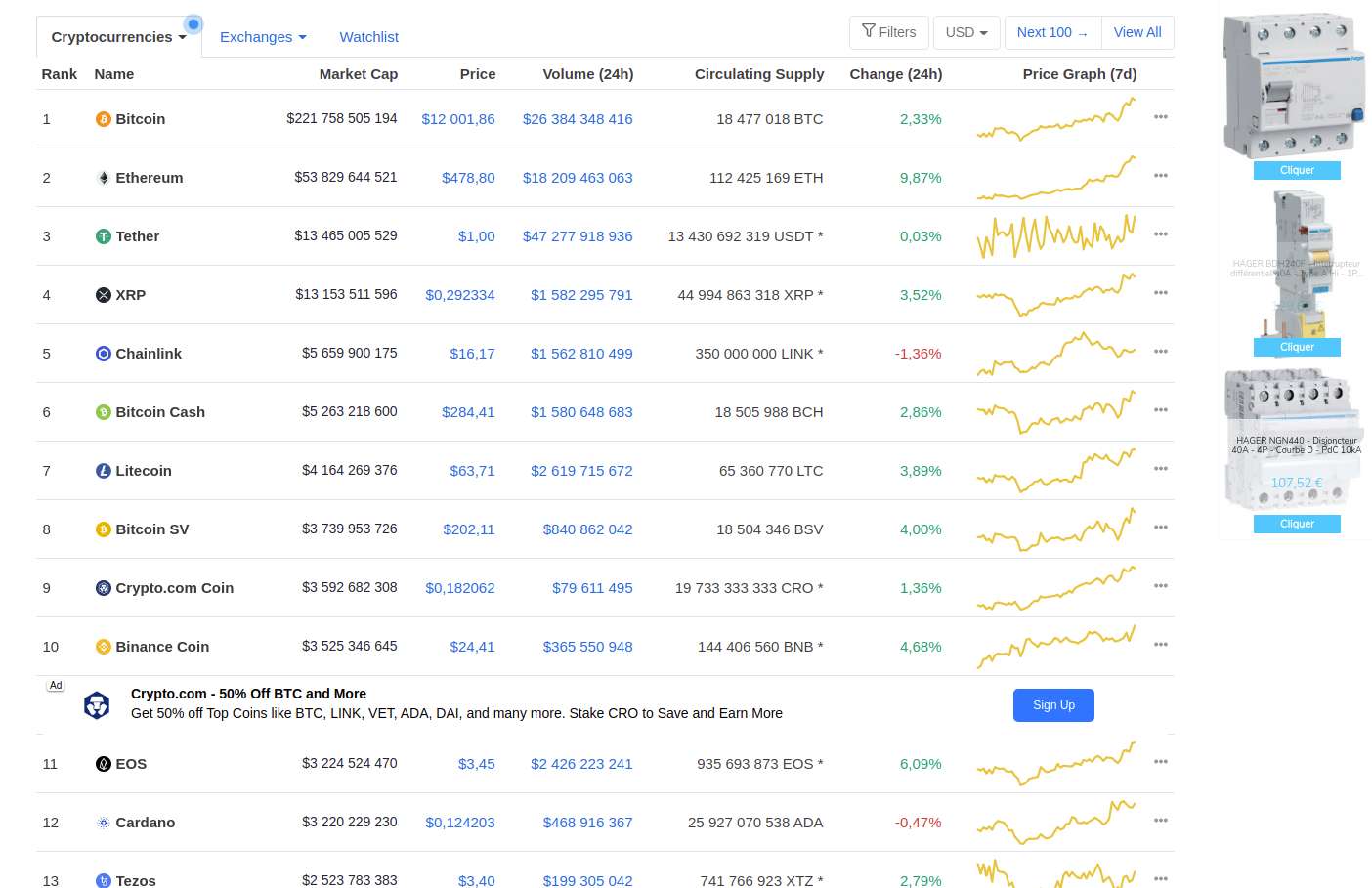Open the more options menu for Bitcoin SV
This screenshot has width=1372, height=888.
tap(1161, 528)
